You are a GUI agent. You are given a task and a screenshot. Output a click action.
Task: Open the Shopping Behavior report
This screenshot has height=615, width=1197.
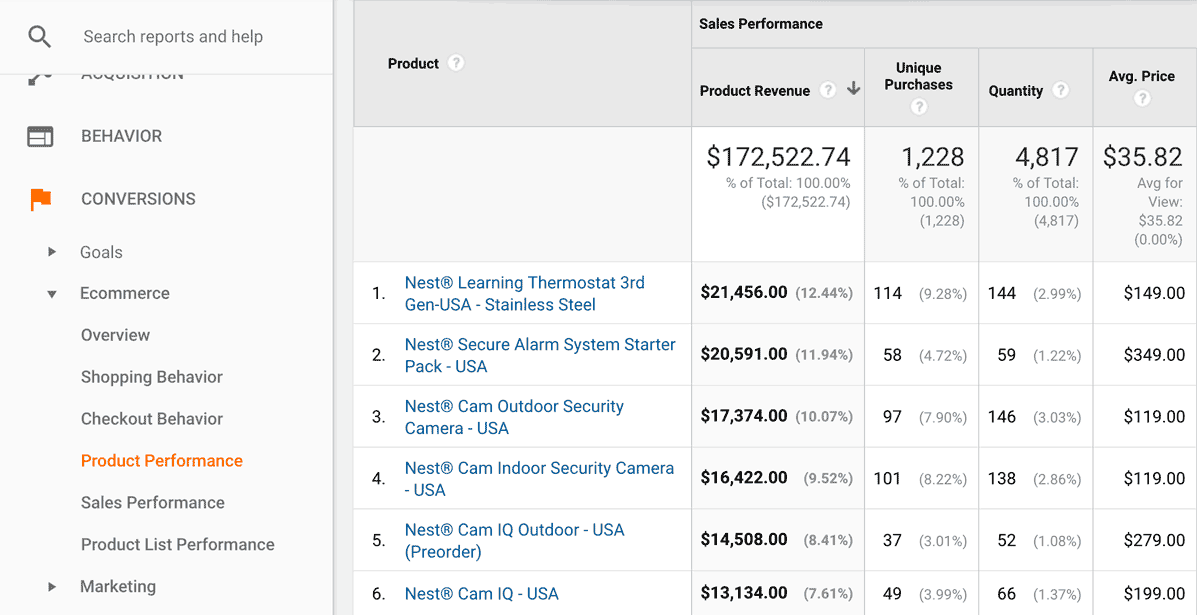coord(152,376)
